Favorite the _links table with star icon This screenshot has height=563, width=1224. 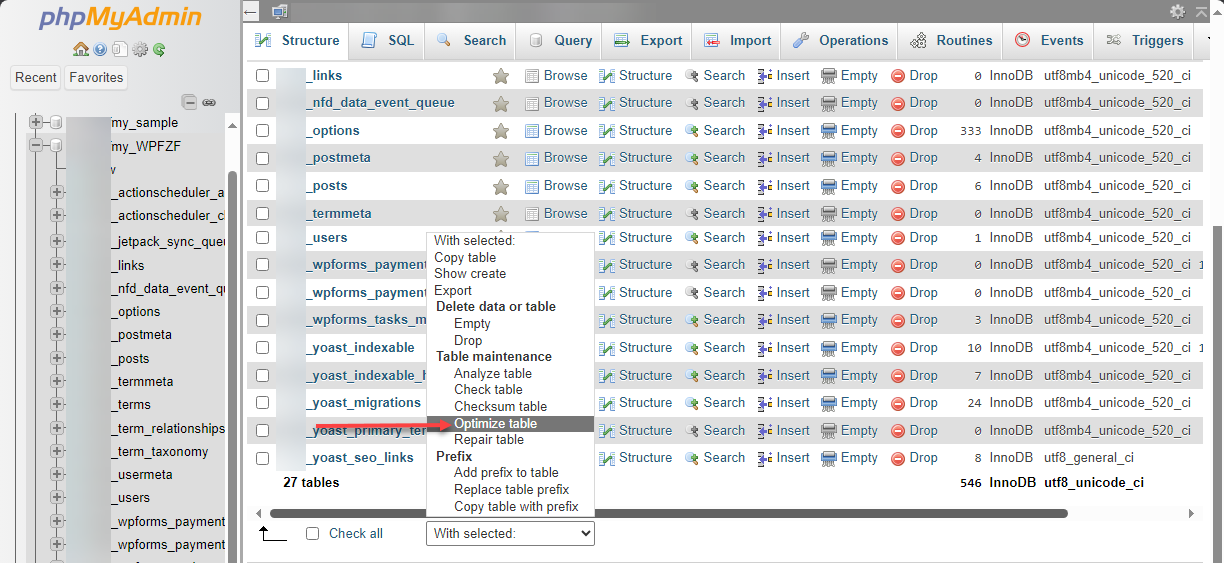tap(501, 76)
